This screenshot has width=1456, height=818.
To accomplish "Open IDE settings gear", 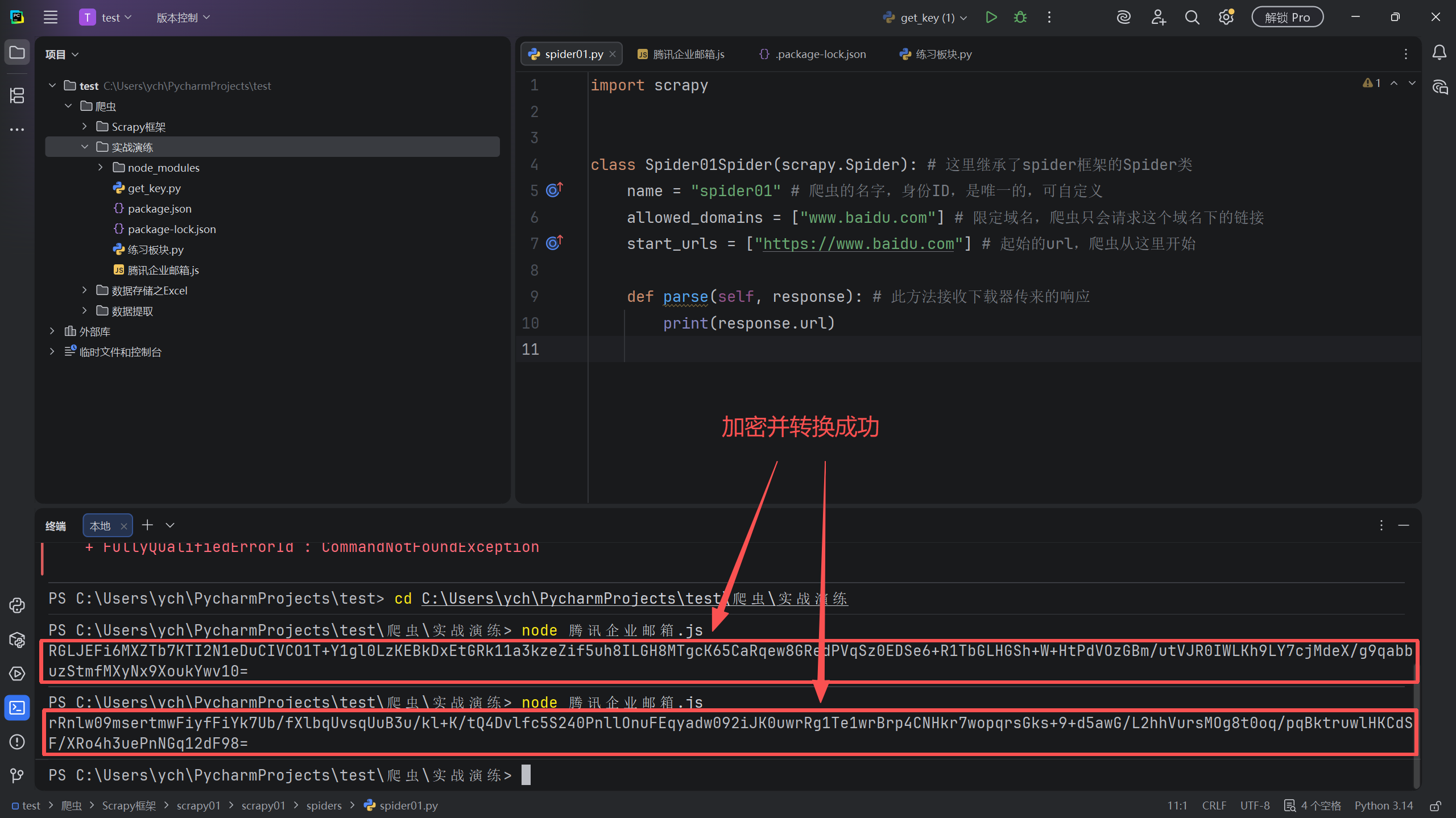I will [1226, 17].
